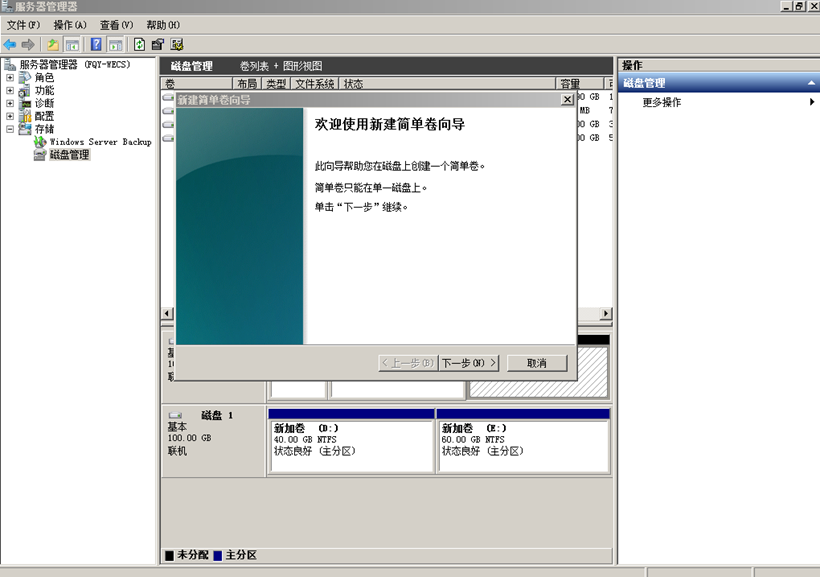Open the 查看(V) menu
820x577 pixels.
116,25
